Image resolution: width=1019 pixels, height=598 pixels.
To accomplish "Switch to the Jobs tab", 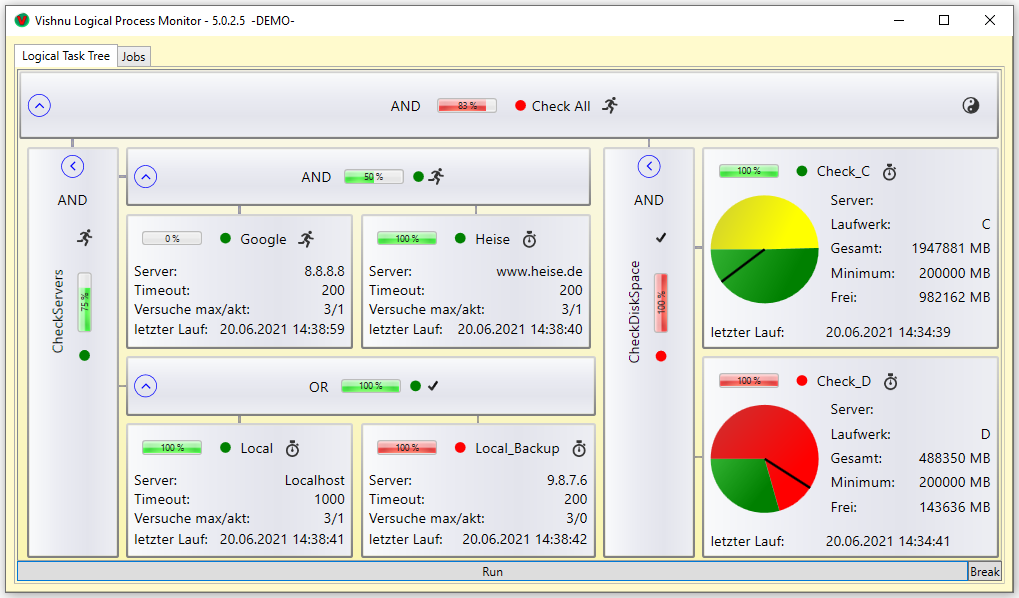I will tap(133, 57).
